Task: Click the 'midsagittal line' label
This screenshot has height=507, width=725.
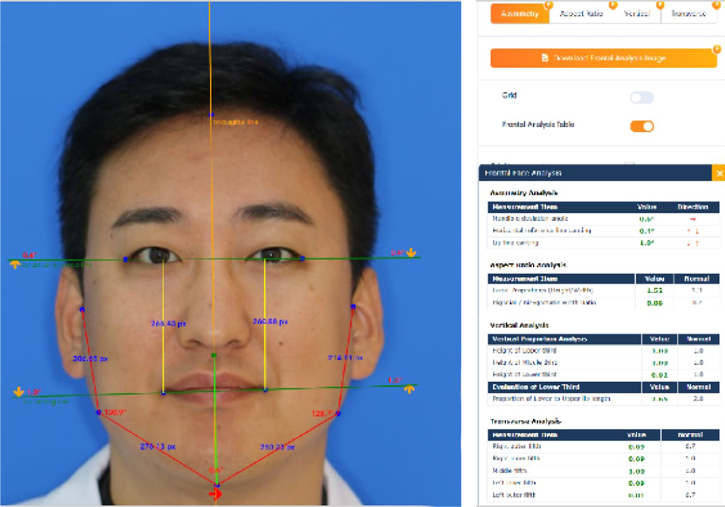Action: [x=236, y=122]
